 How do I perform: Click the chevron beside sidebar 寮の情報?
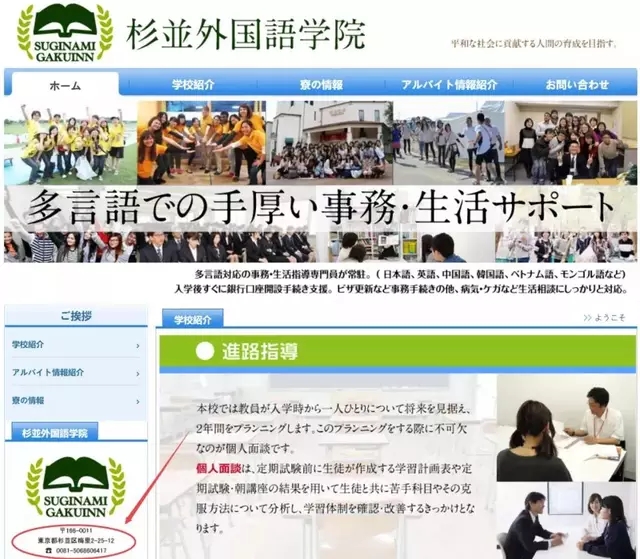138,402
